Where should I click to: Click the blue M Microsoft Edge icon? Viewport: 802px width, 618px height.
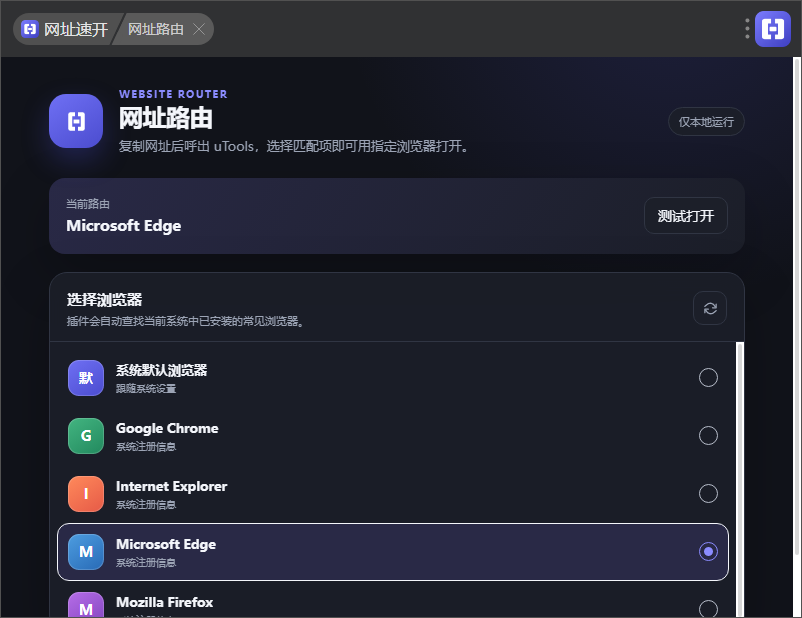coord(86,551)
